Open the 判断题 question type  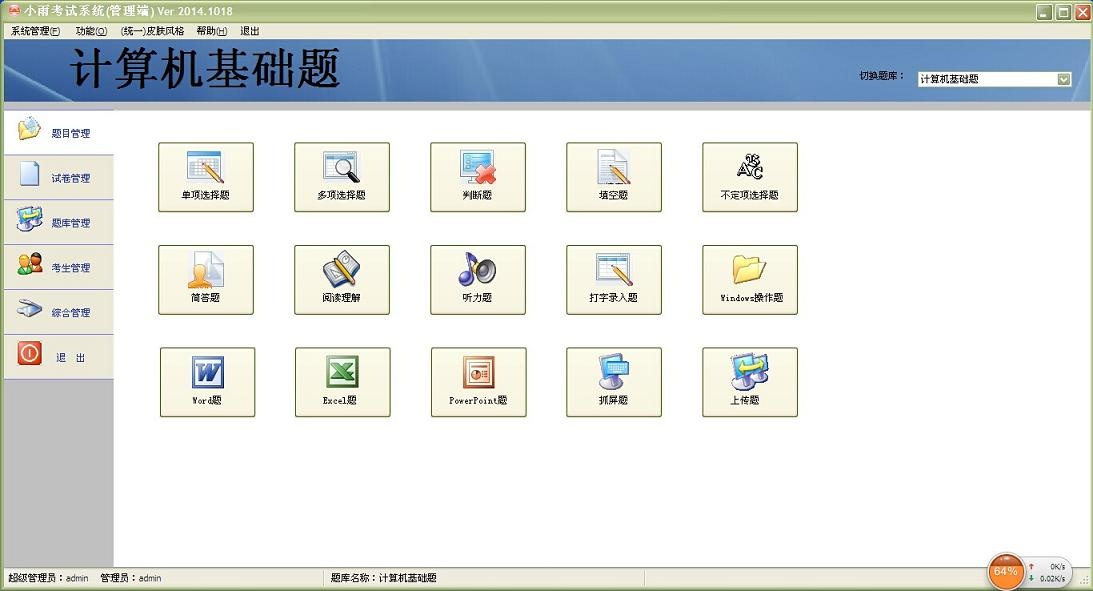(x=477, y=177)
